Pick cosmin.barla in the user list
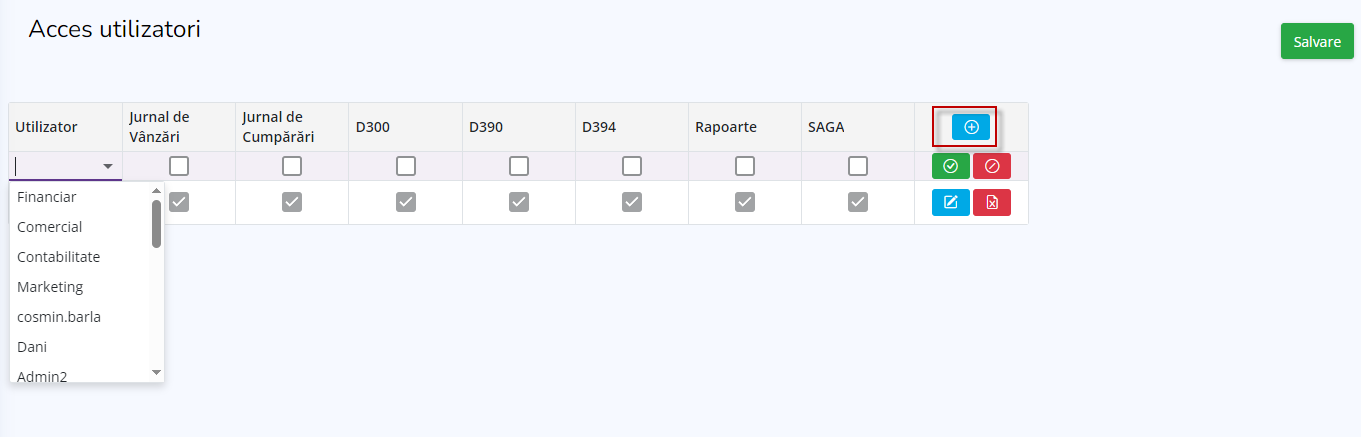This screenshot has width=1361, height=437. click(x=59, y=317)
